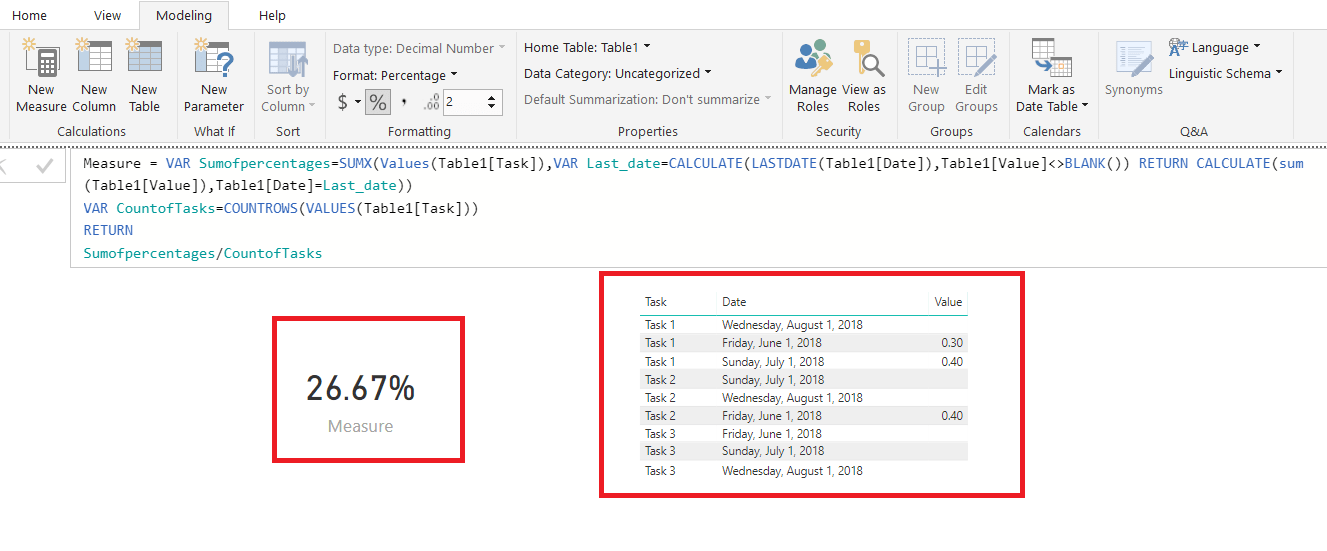This screenshot has height=551, width=1327.
Task: Open the Language dropdown
Action: pos(1215,47)
